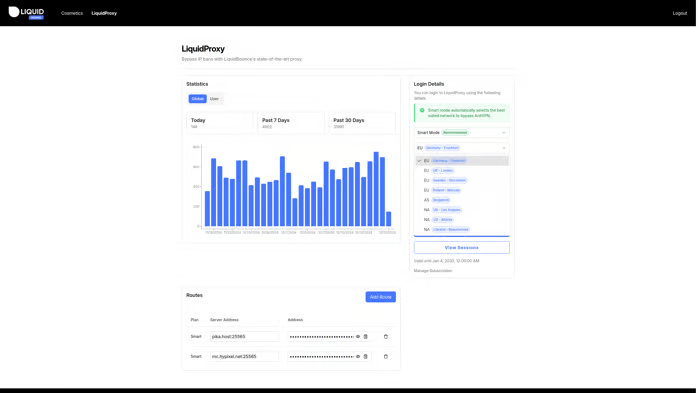Select the EU Sweden Stockholm region
The image size is (700, 393).
point(462,180)
